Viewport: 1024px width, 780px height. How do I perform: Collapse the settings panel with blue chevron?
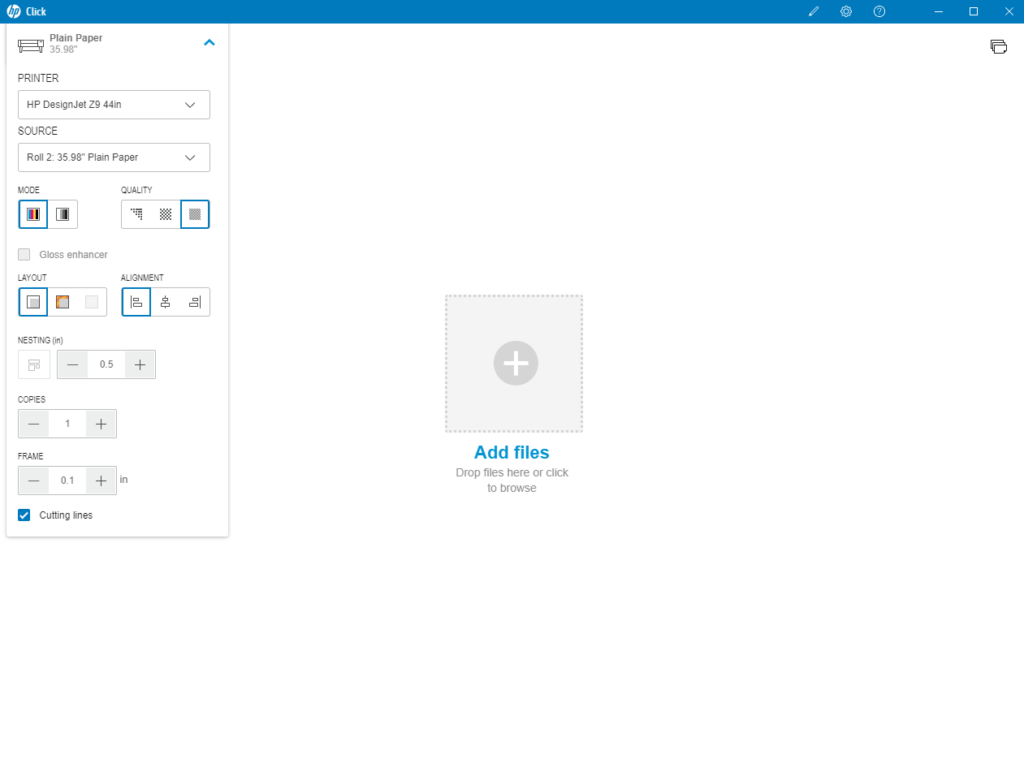click(x=209, y=42)
